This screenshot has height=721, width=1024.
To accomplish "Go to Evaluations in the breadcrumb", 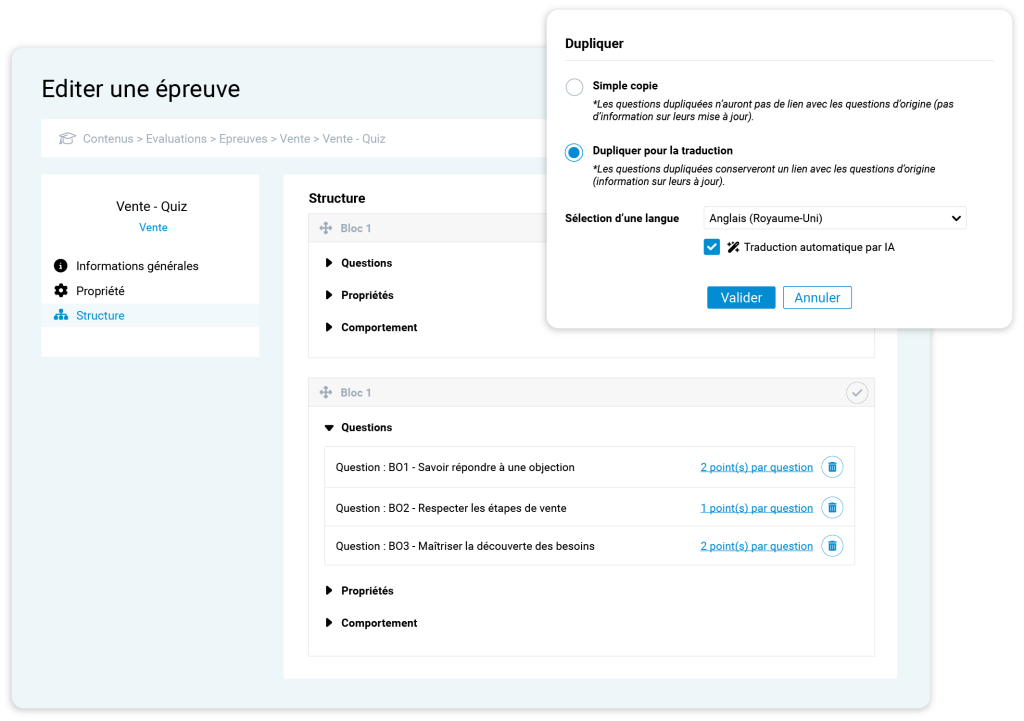I will (x=176, y=138).
